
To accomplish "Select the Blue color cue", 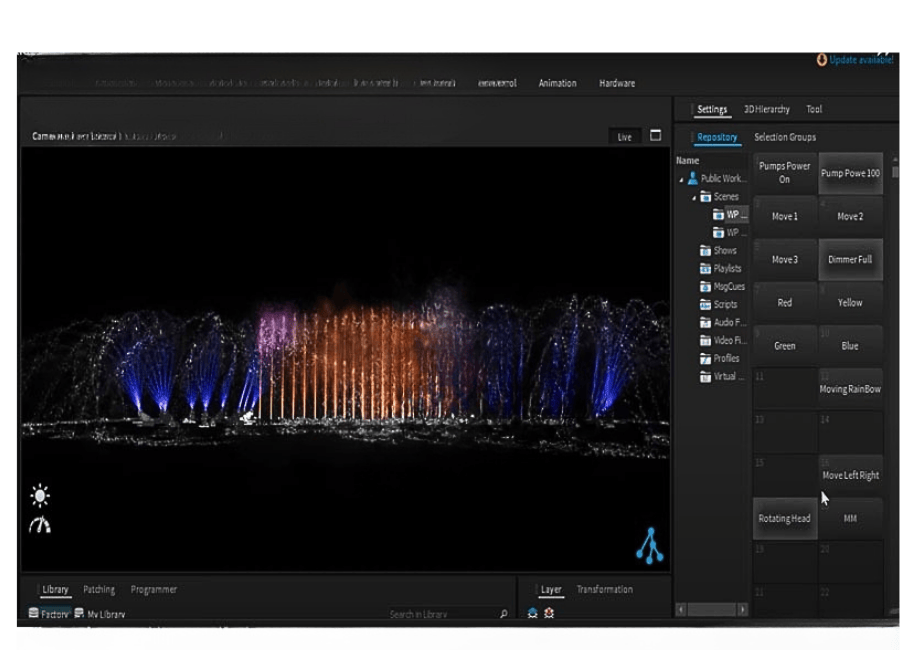I will [851, 346].
